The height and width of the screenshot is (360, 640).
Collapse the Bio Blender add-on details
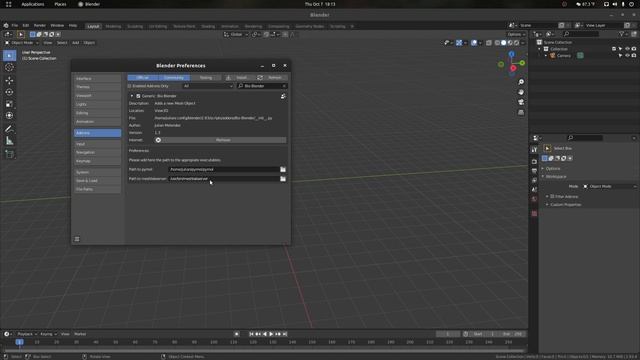tap(131, 96)
